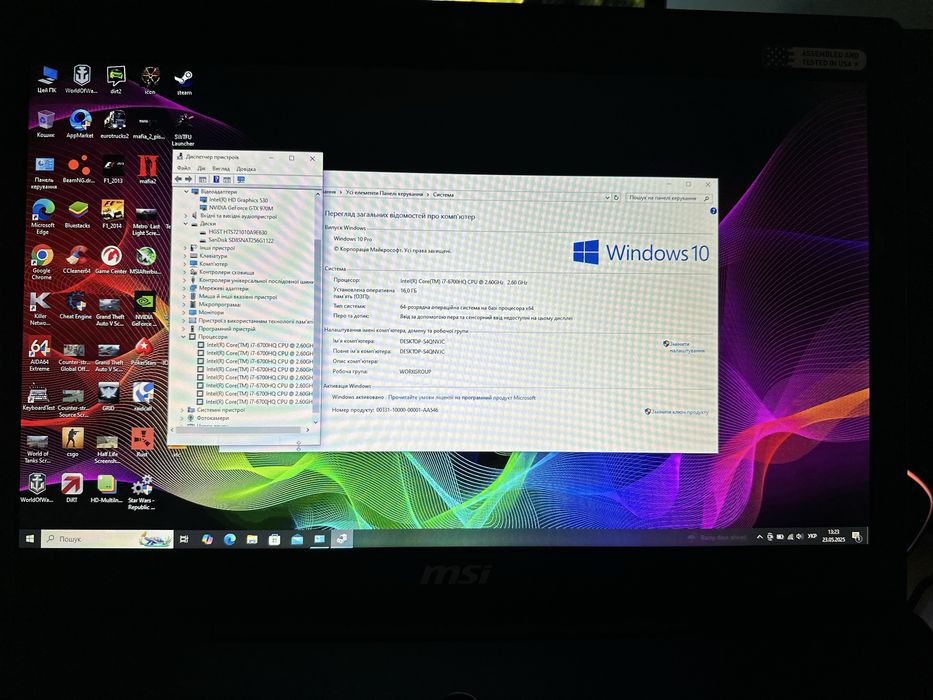
Task: Click the Control Panel search field
Action: [669, 198]
